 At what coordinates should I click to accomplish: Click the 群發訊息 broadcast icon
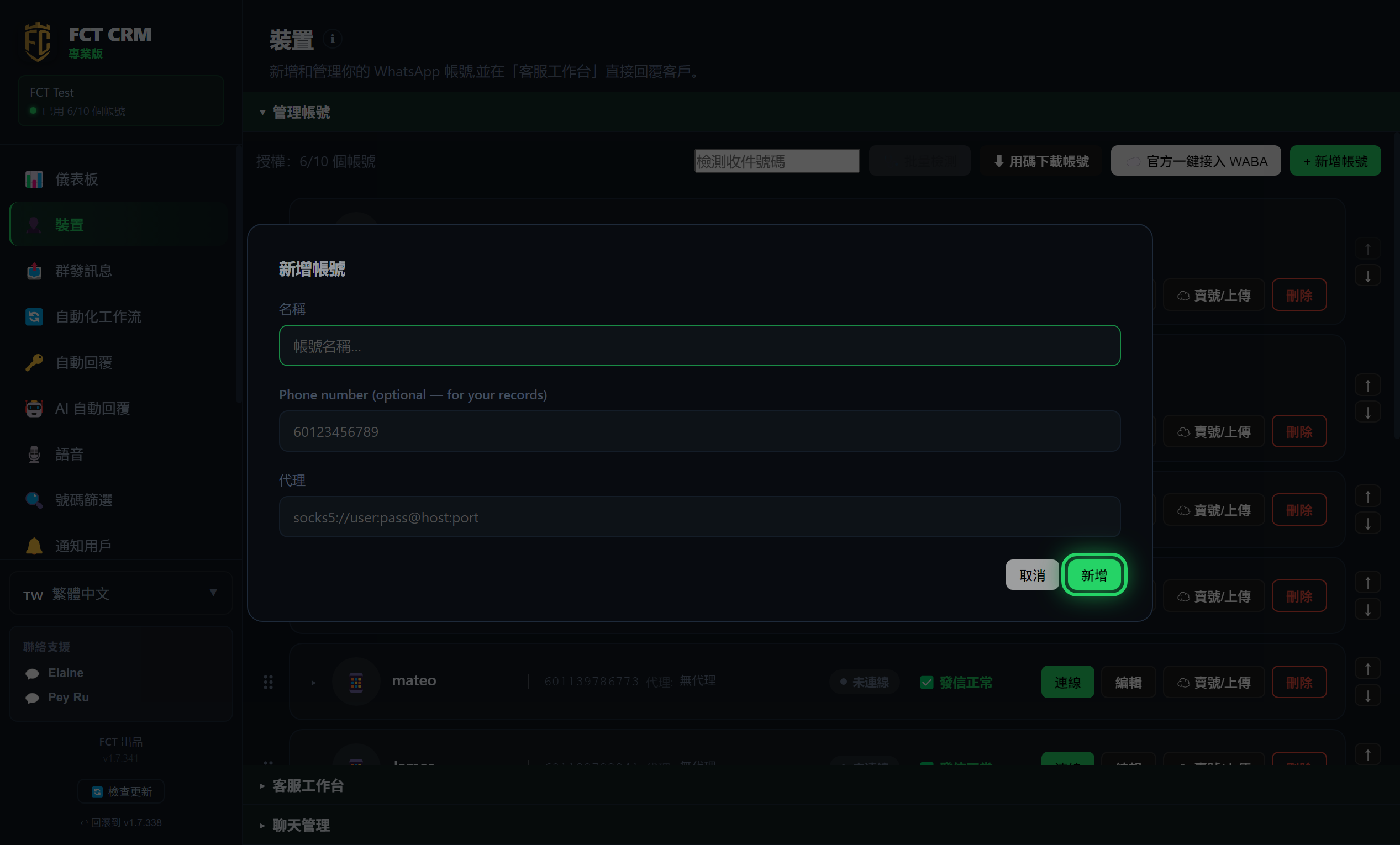click(x=34, y=271)
